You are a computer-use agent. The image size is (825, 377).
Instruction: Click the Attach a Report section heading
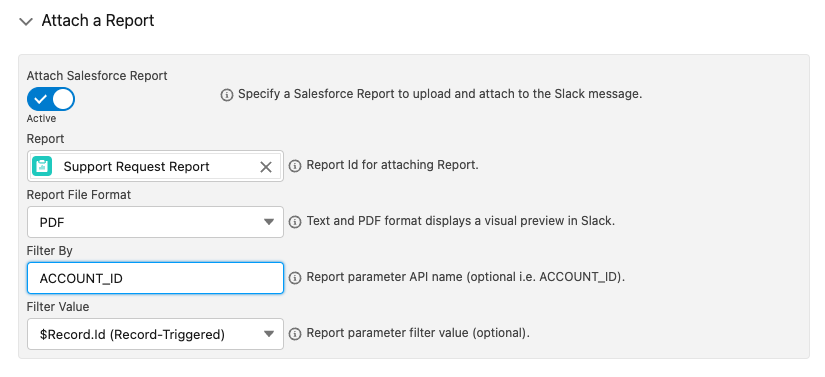pyautogui.click(x=98, y=21)
